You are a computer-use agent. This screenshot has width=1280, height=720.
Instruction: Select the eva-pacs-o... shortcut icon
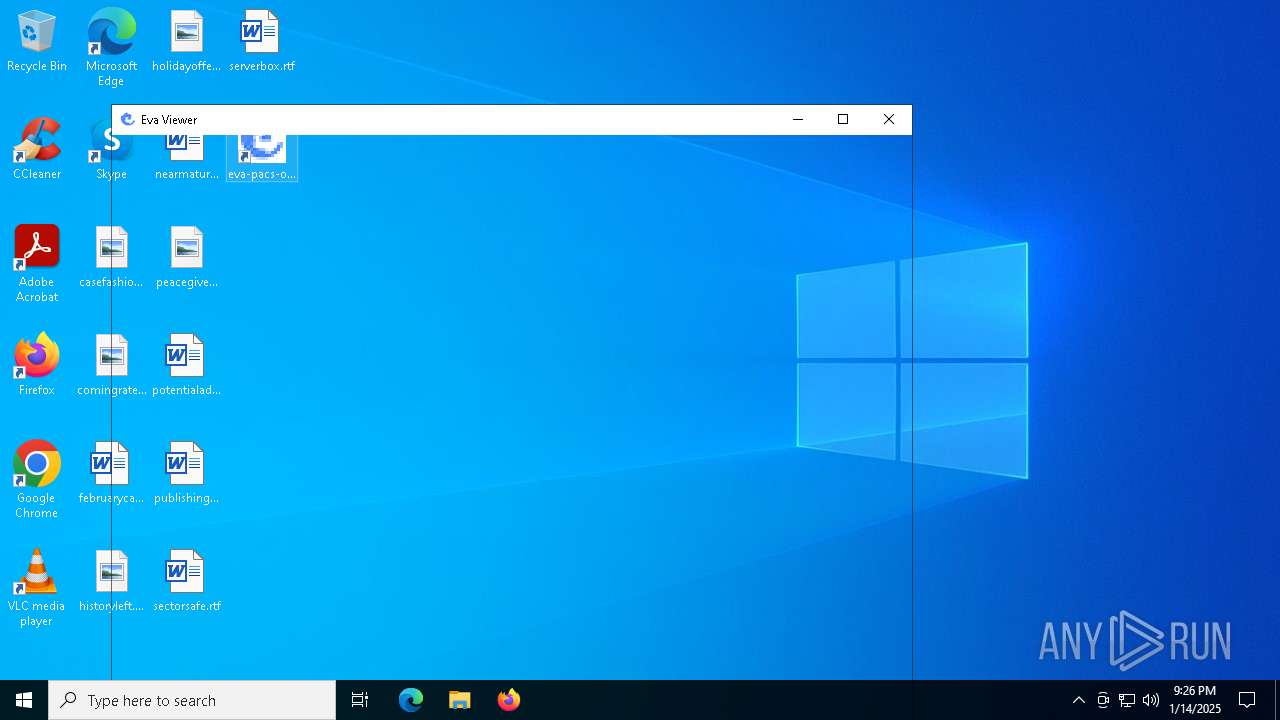tap(261, 158)
